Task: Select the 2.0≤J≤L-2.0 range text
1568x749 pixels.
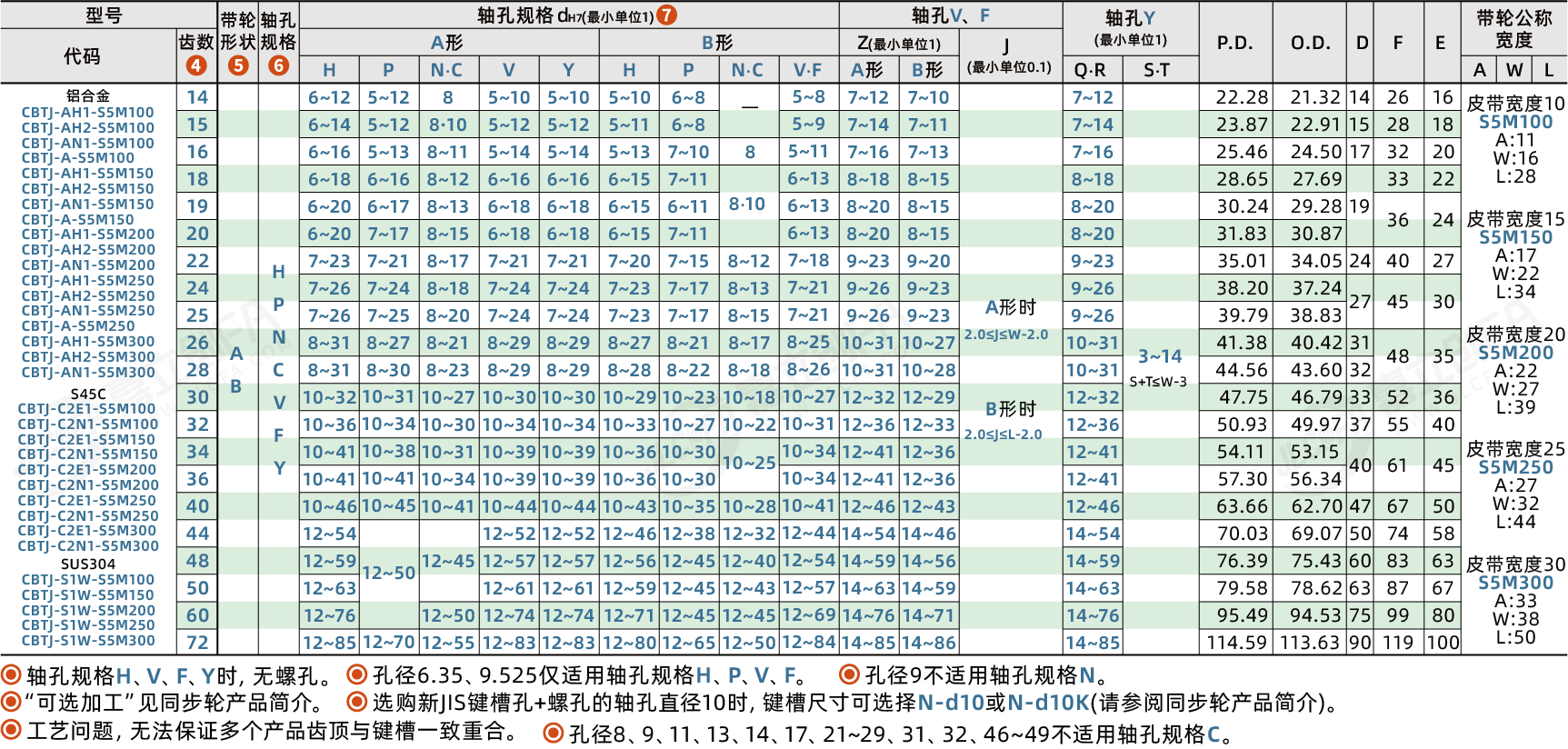Action: point(1003,434)
